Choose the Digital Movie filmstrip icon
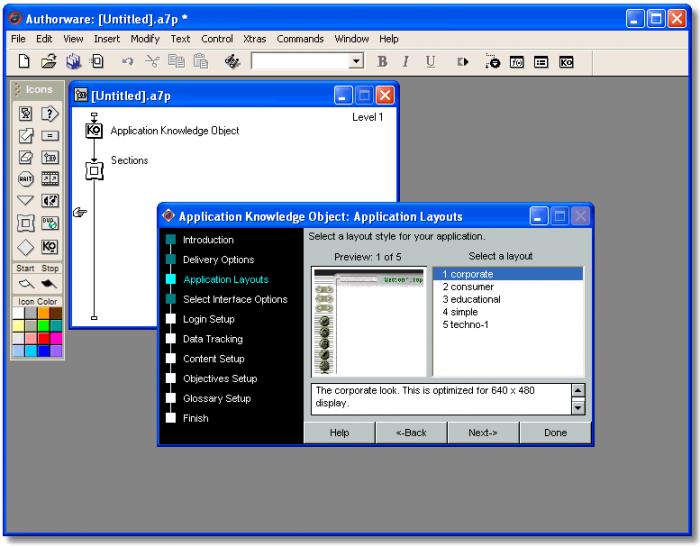 pos(50,179)
